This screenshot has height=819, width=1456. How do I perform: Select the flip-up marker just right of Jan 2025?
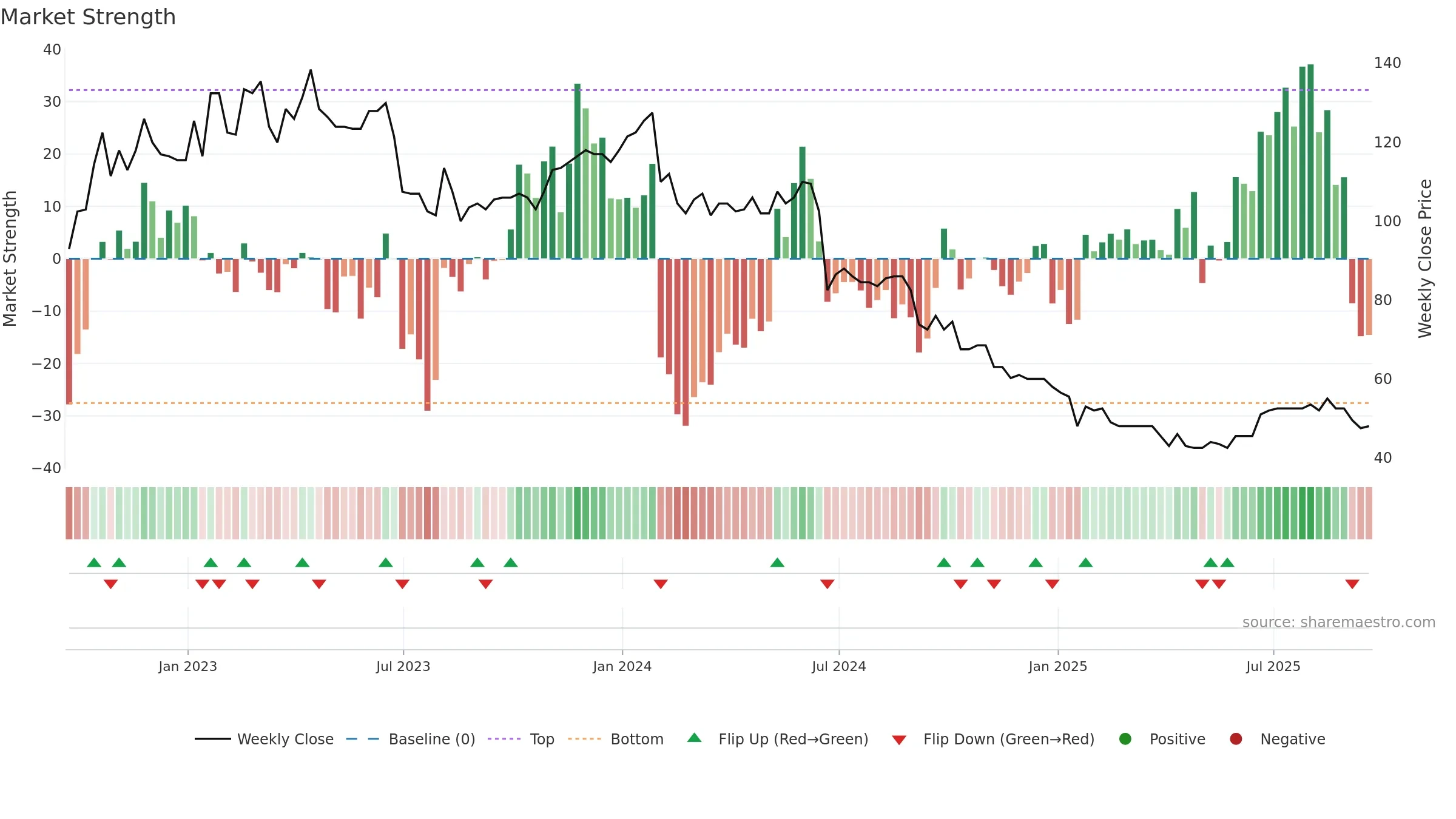click(x=1085, y=562)
